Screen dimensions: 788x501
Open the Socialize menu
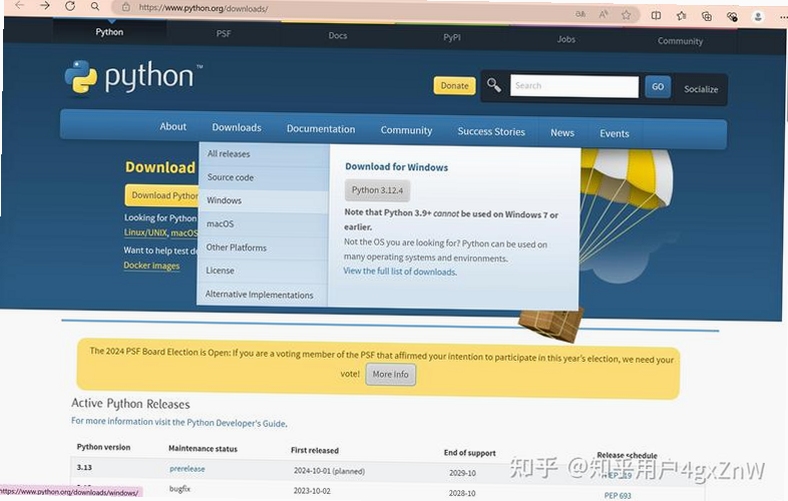[701, 89]
